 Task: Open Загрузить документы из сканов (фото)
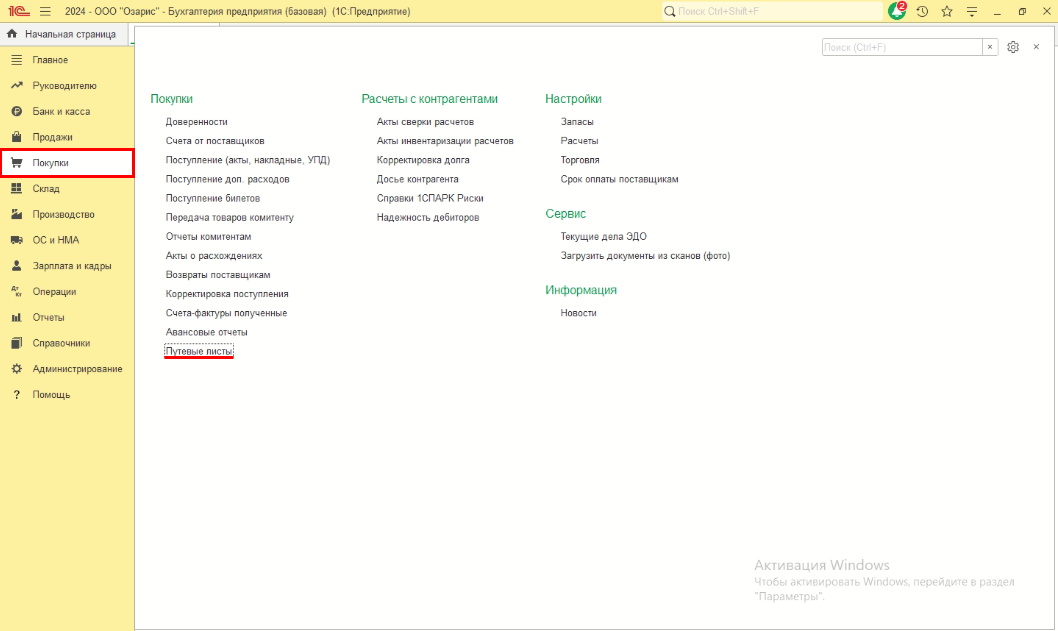pos(645,256)
